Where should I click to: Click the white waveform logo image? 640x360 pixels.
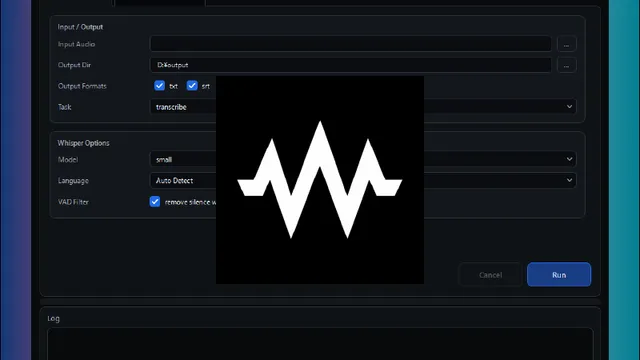(x=320, y=180)
